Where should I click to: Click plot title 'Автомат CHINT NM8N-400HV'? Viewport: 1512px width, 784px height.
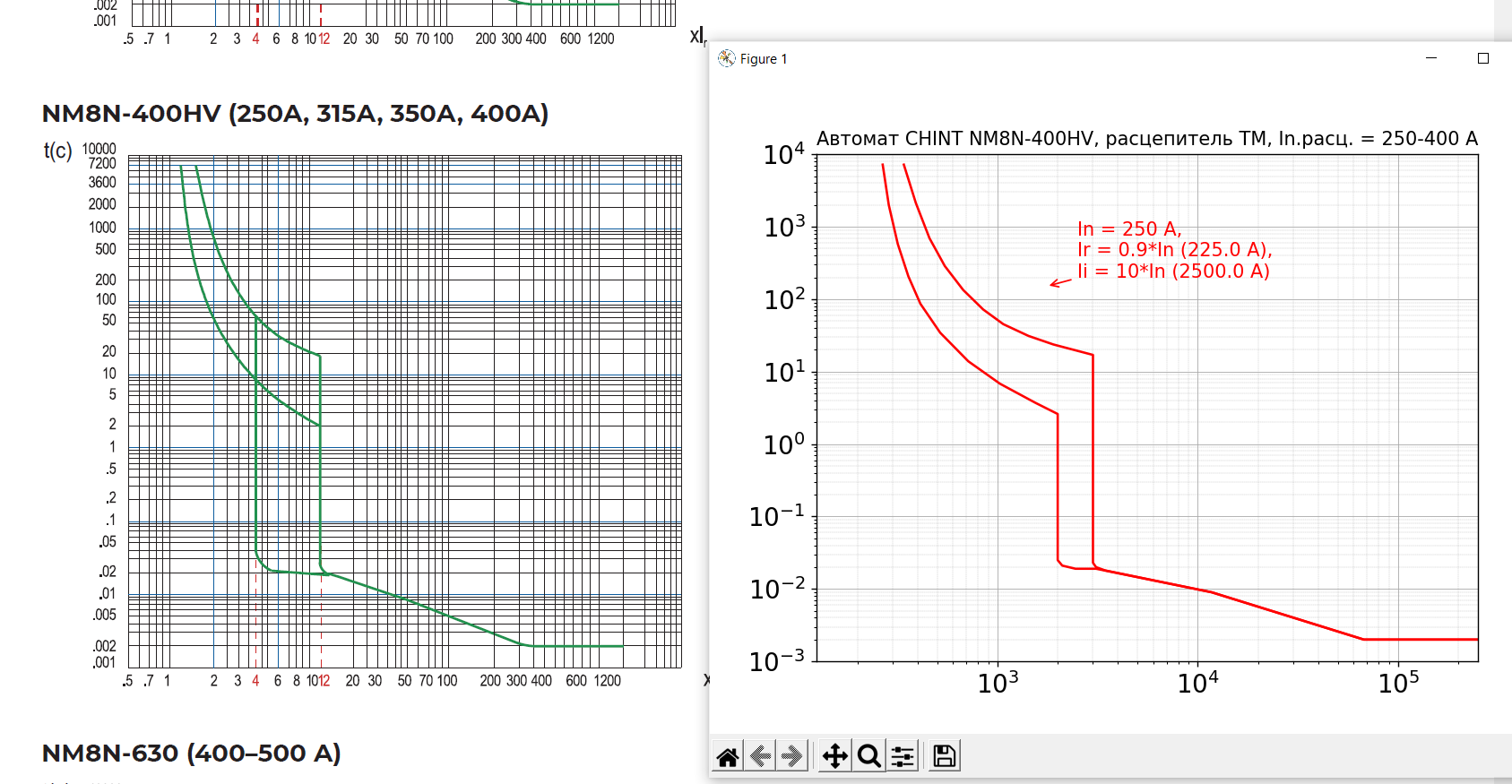pyautogui.click(x=955, y=139)
